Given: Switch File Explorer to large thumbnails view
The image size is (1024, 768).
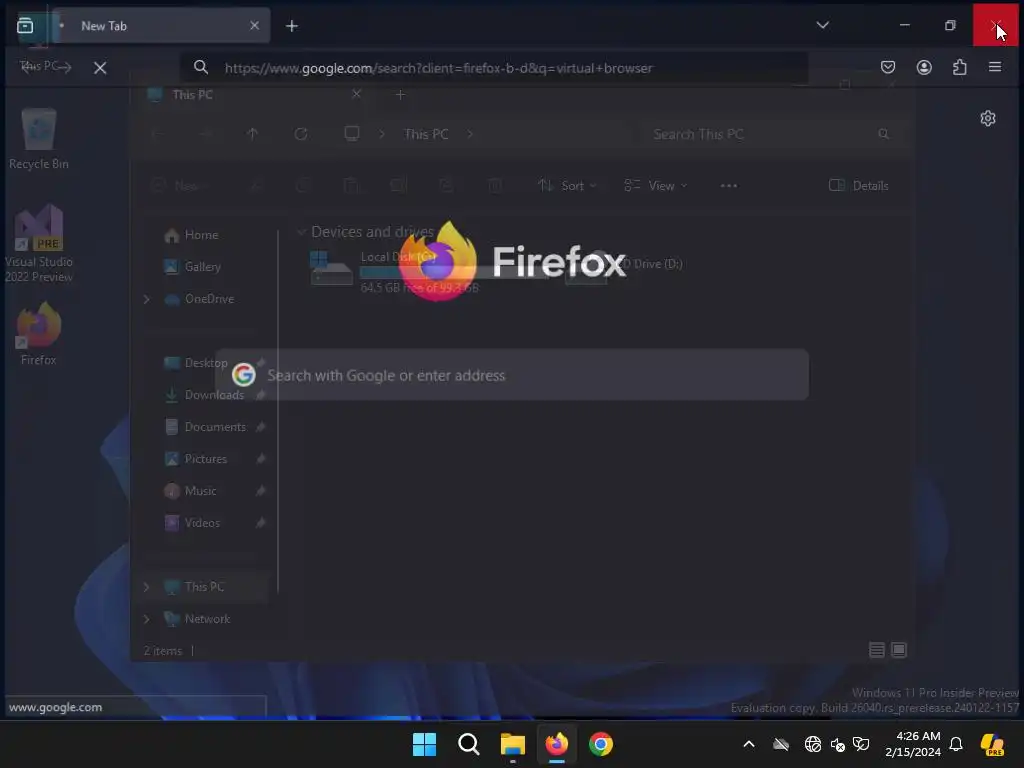Looking at the screenshot, I should pos(899,650).
